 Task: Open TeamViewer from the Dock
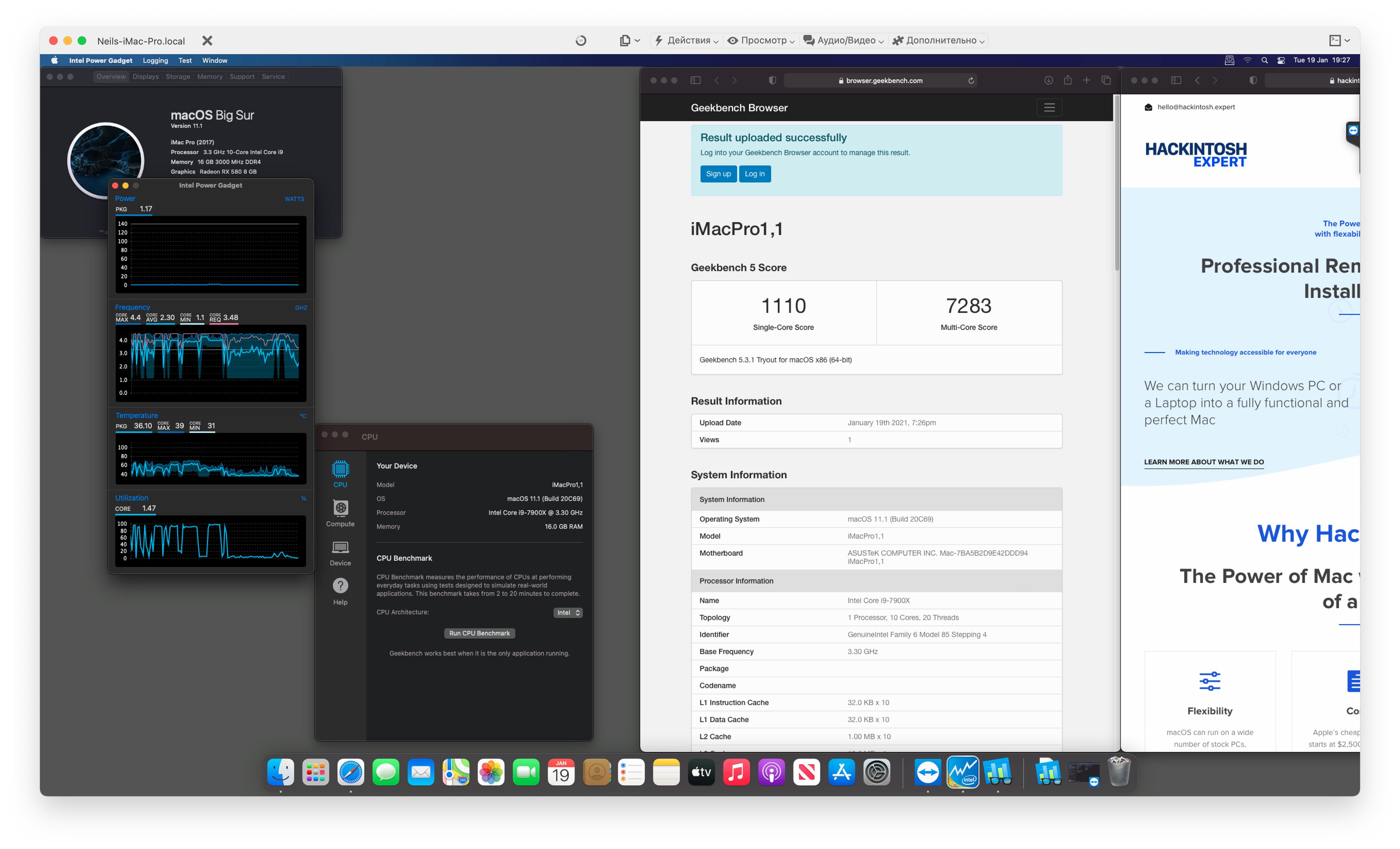point(927,772)
